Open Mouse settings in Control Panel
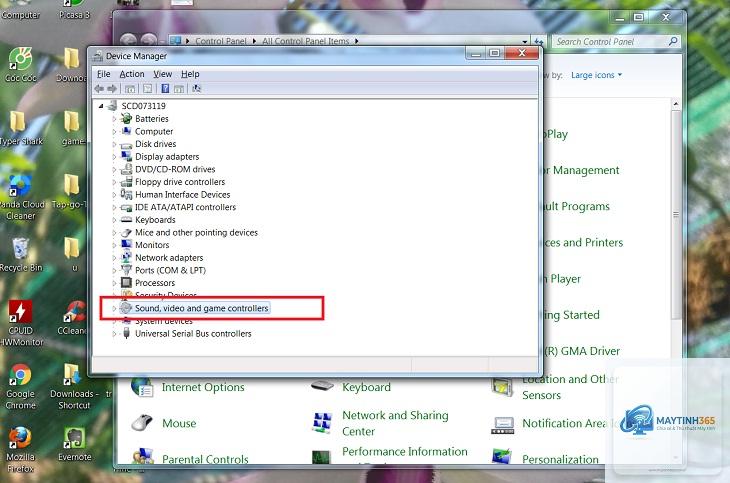The image size is (730, 483). click(x=179, y=423)
